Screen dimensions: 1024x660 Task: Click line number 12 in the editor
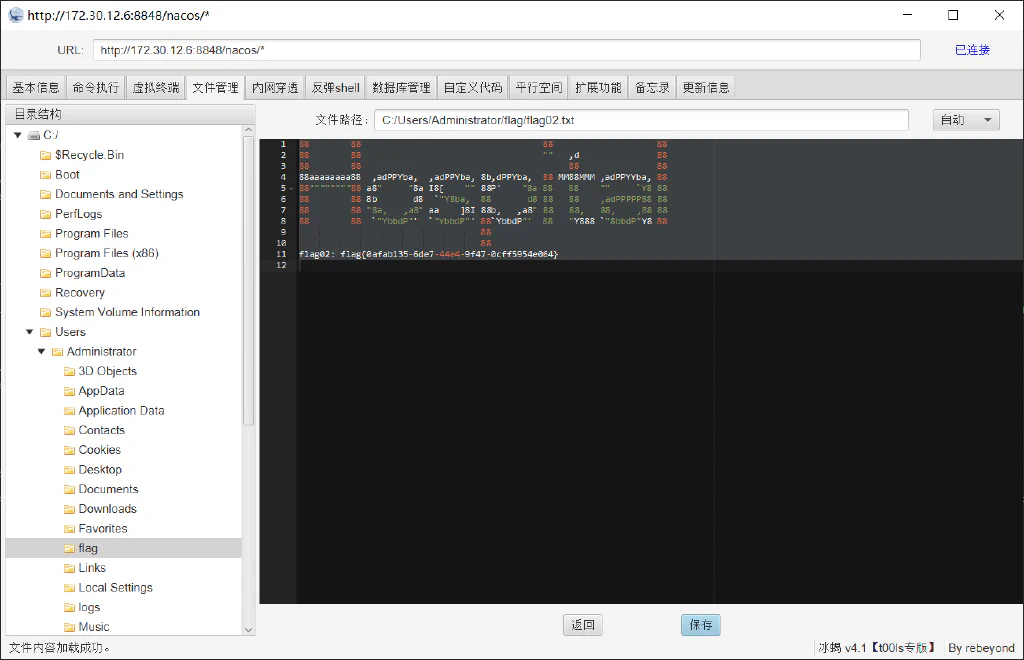pos(281,265)
